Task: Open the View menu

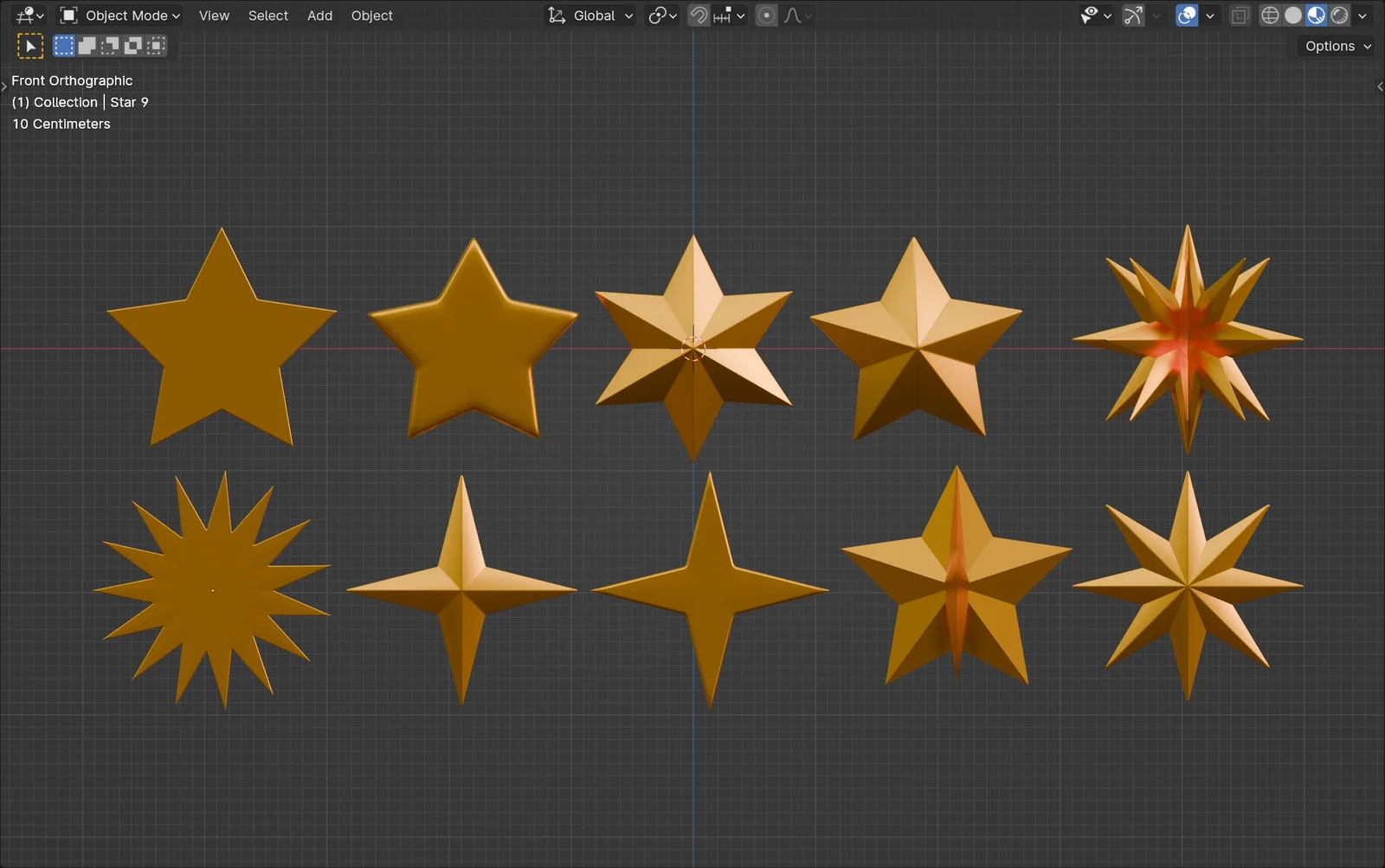Action: (x=213, y=15)
